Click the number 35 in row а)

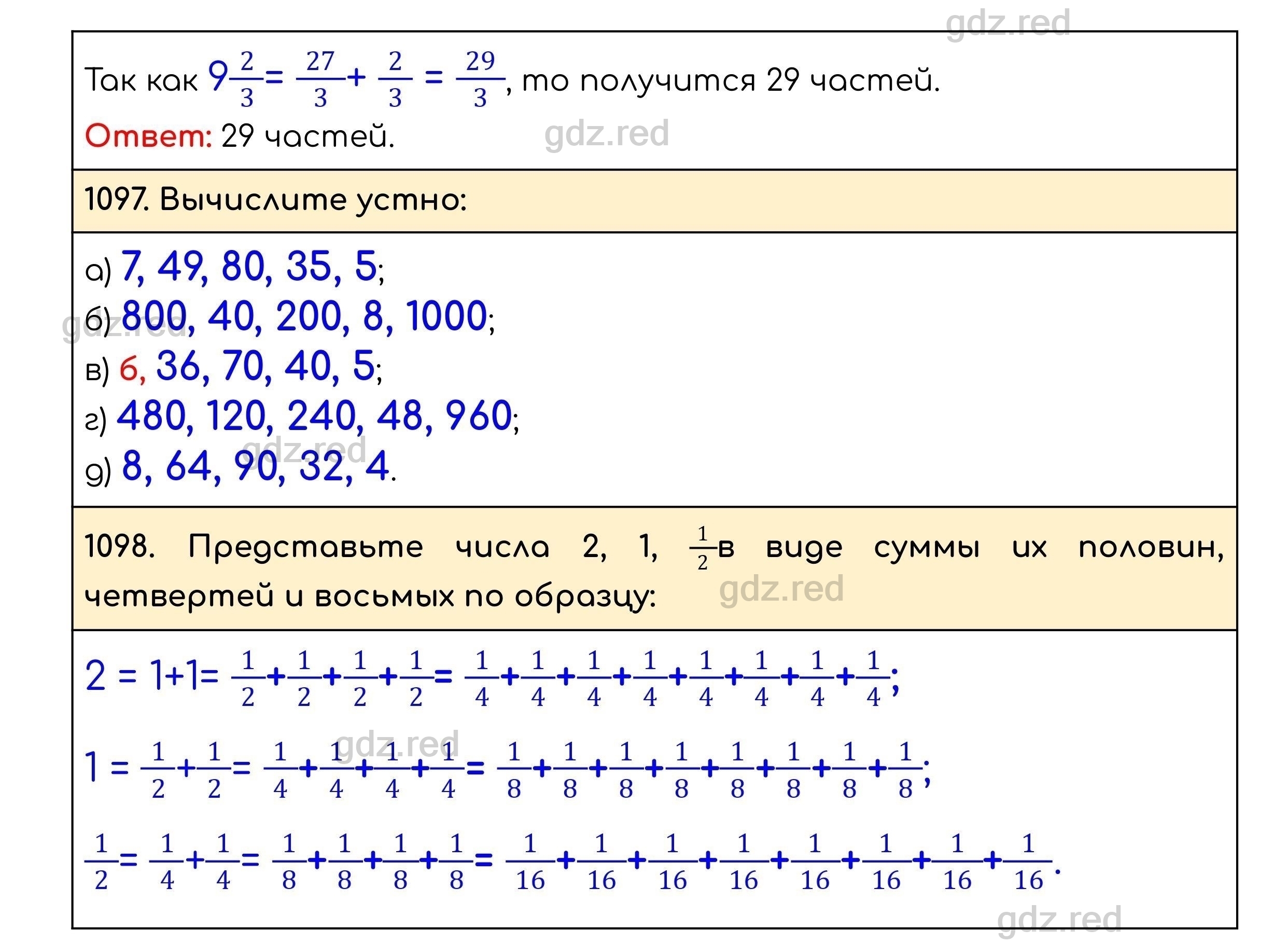coord(310,266)
